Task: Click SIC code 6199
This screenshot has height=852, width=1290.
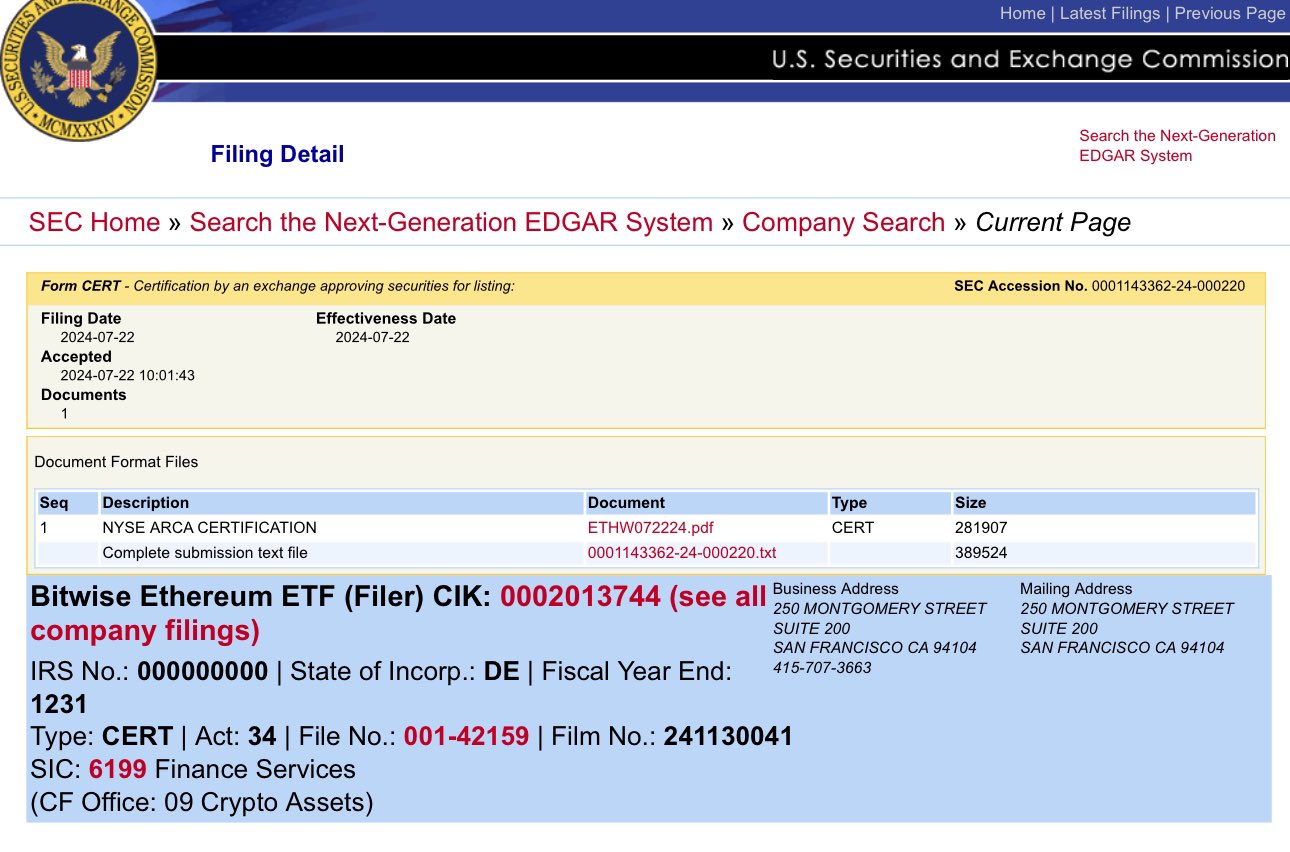Action: pos(118,769)
